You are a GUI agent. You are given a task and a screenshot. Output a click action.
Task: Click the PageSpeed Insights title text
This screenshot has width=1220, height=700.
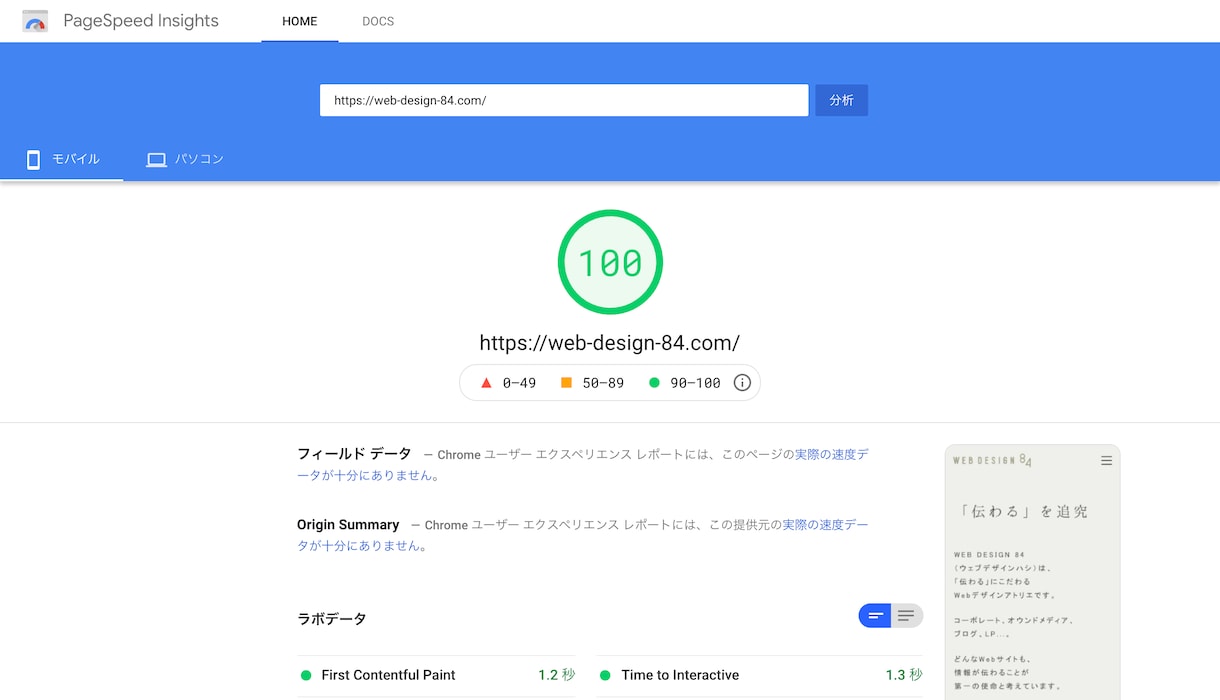pyautogui.click(x=141, y=21)
